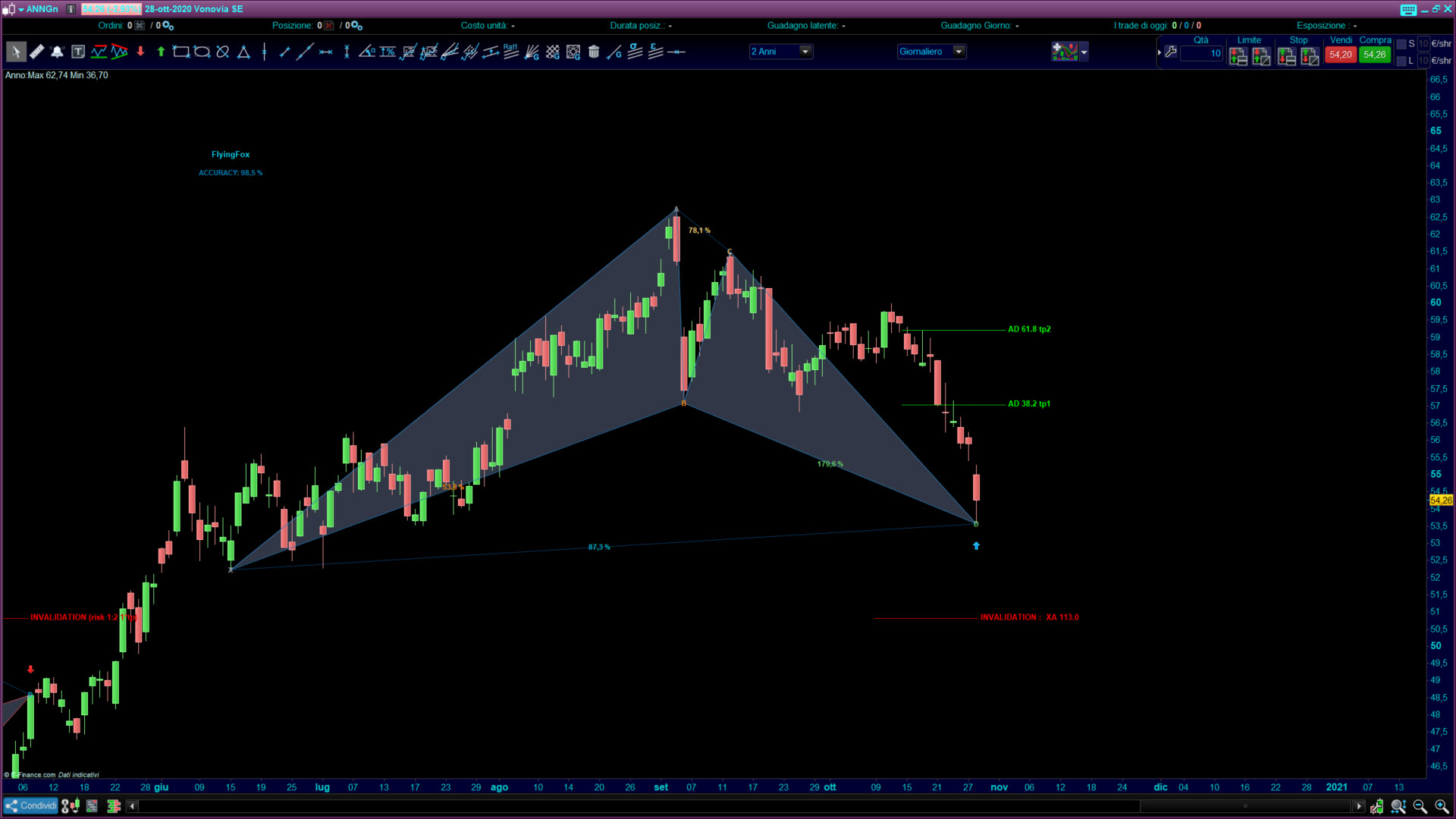The width and height of the screenshot is (1456, 819).
Task: Open the wrench order settings
Action: pos(1171,52)
